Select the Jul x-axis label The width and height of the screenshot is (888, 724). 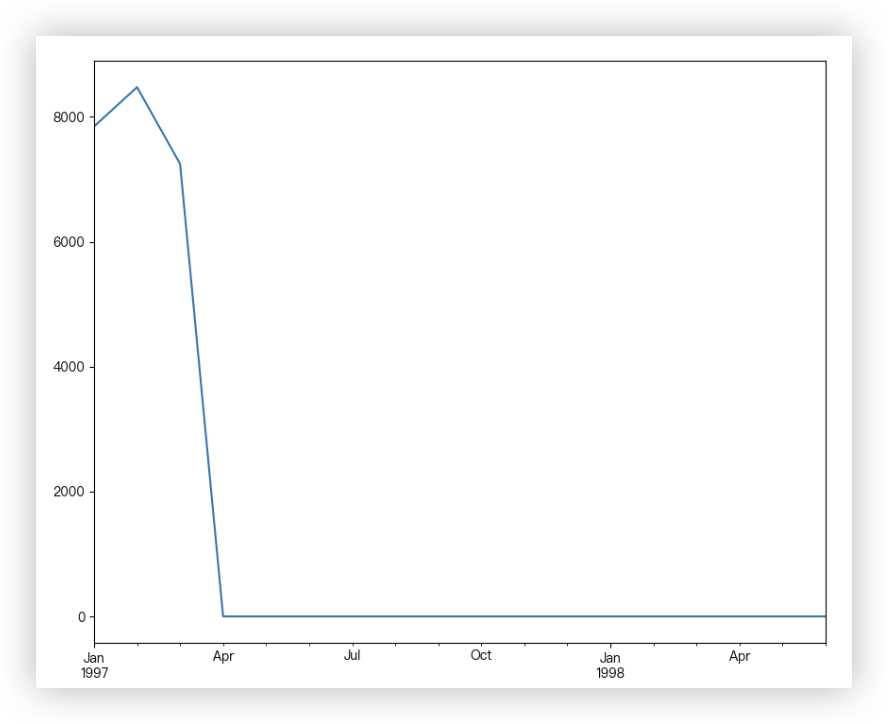coord(352,656)
